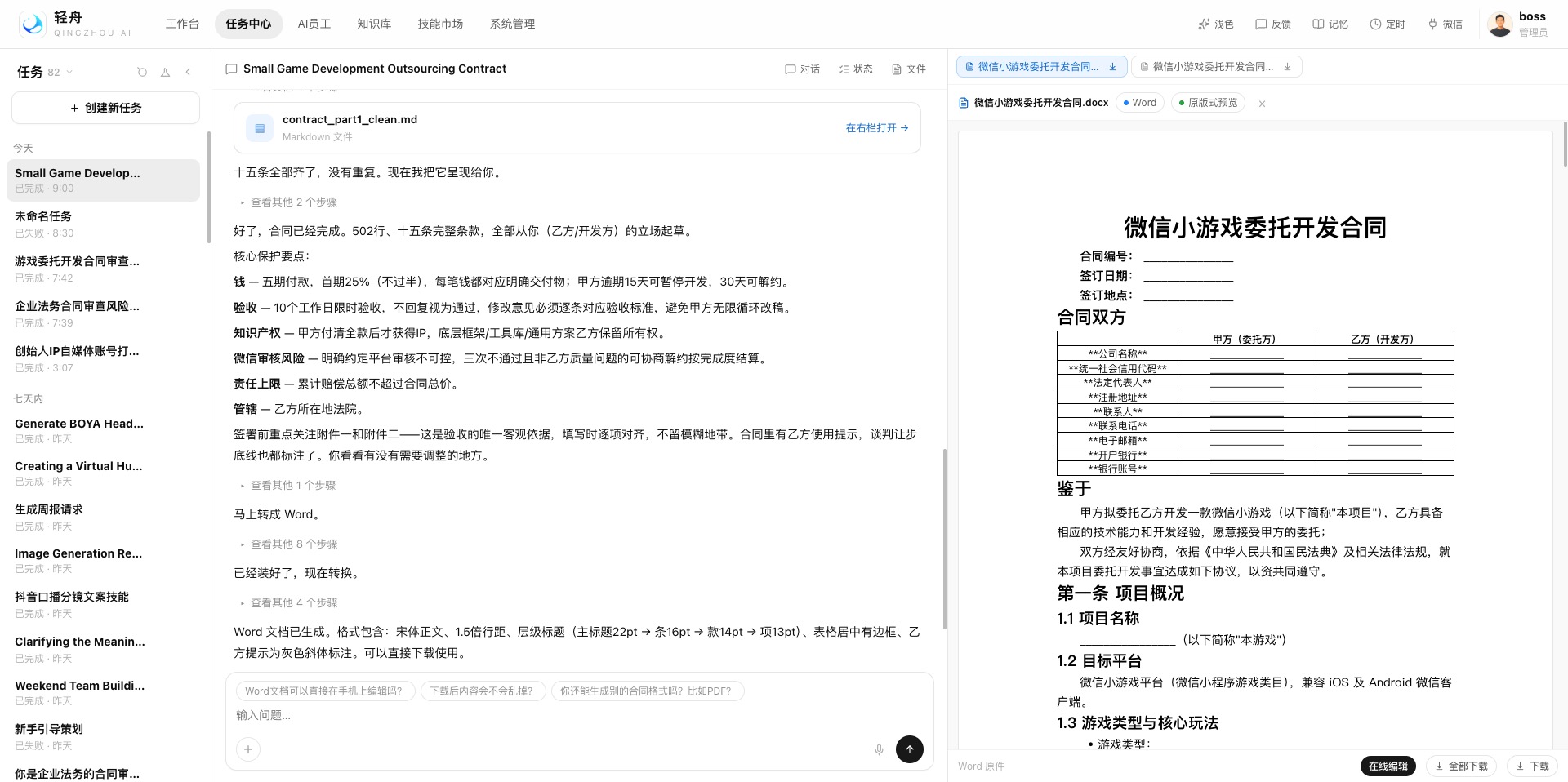The image size is (1568, 782).
Task: Pick suggestion 下载后内容会不会乱掉?
Action: [482, 691]
